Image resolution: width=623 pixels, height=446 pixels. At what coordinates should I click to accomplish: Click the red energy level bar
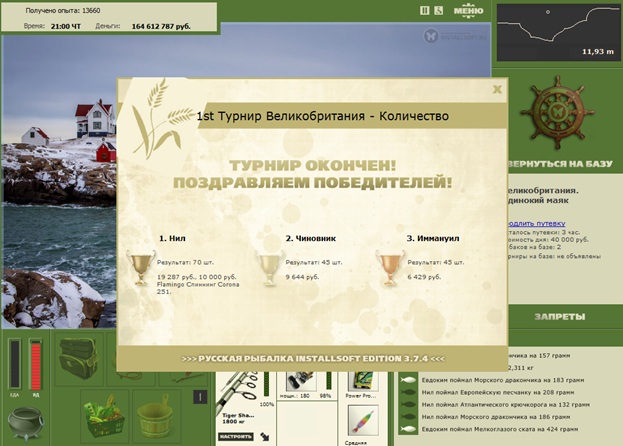(x=36, y=364)
